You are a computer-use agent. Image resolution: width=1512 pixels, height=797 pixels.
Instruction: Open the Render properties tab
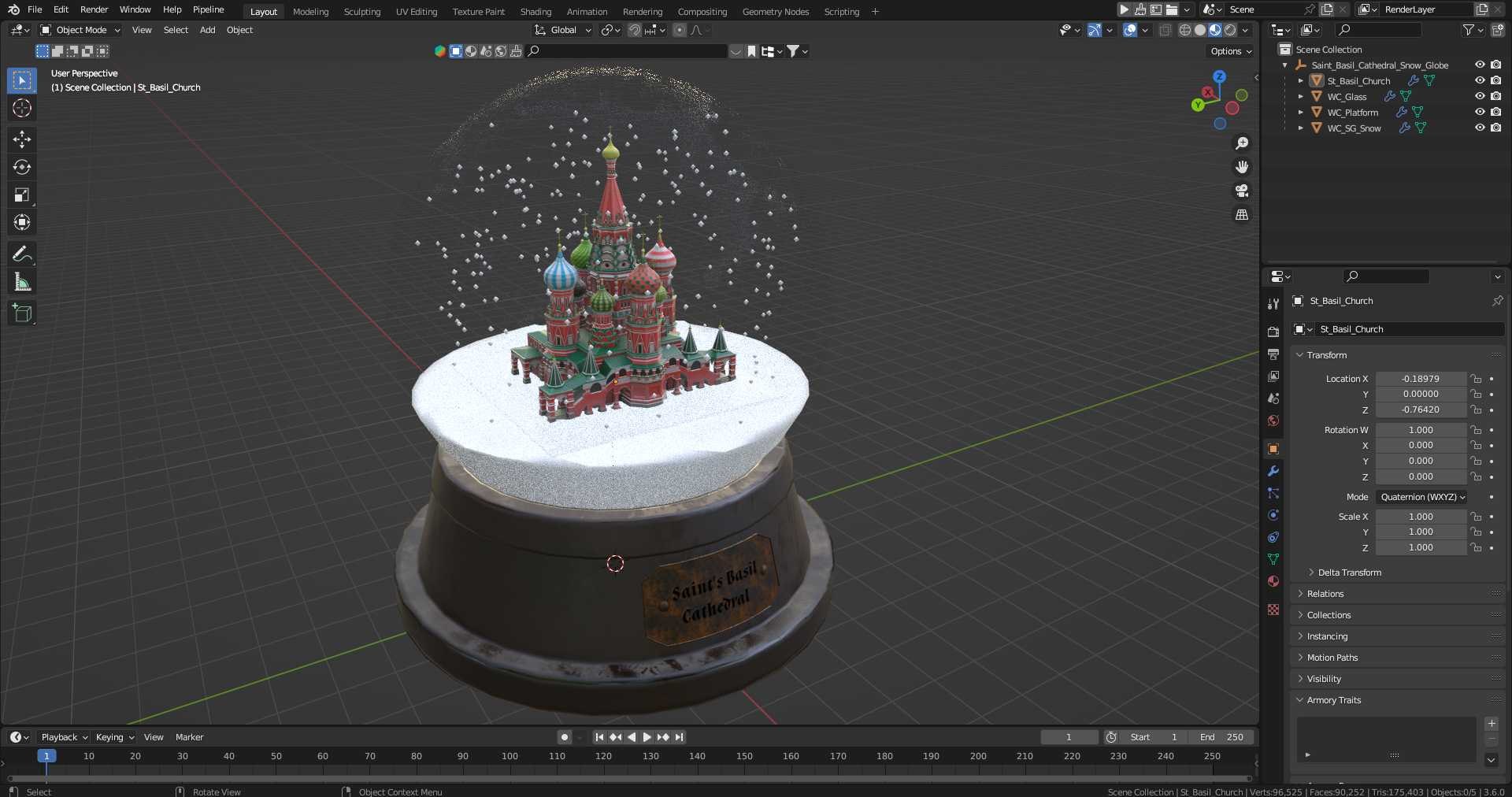(1273, 332)
